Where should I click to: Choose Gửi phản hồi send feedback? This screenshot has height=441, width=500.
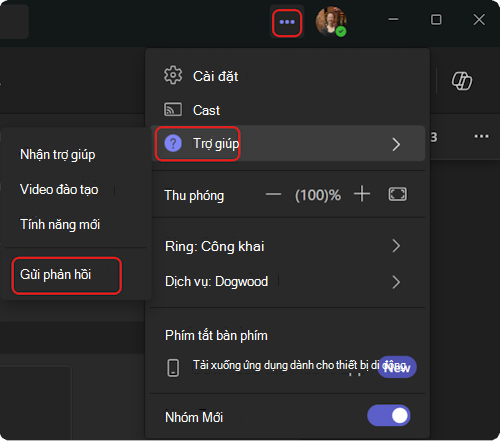[55, 275]
